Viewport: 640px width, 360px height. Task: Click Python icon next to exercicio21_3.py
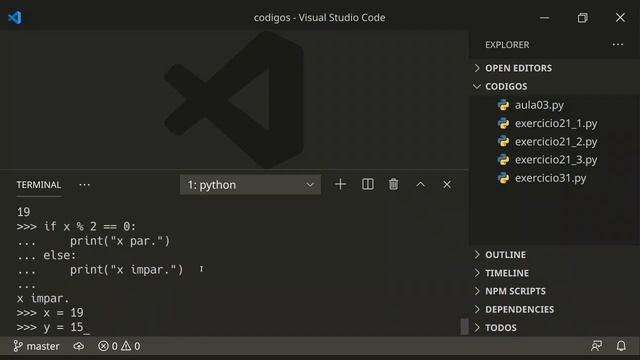click(503, 160)
